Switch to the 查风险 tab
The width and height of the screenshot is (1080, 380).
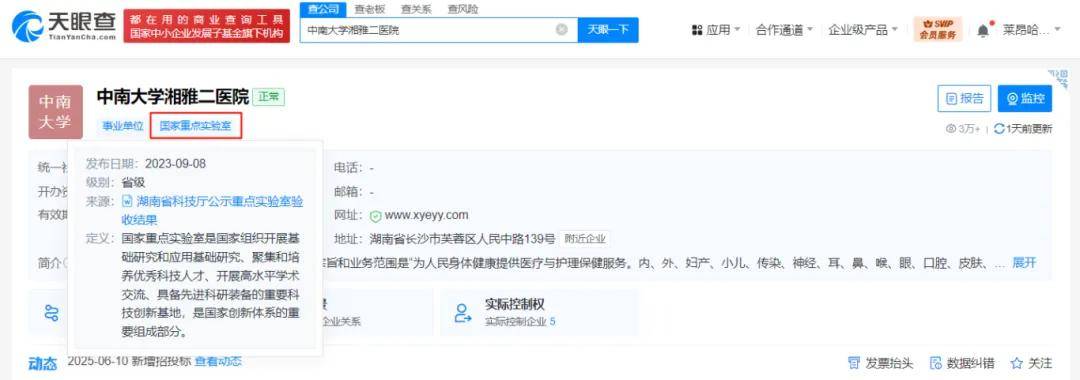(x=462, y=10)
